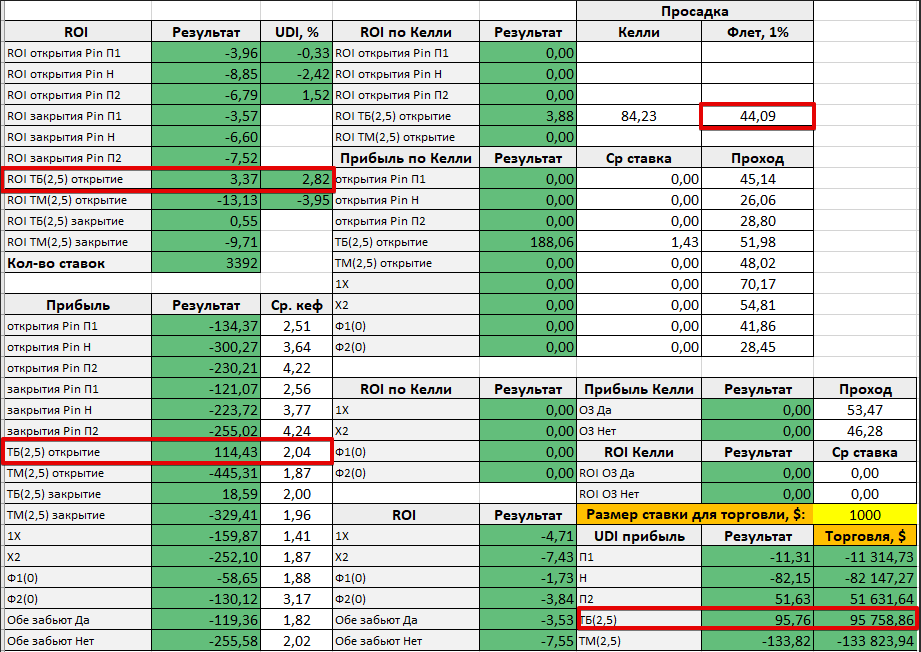
Task: Click the 'Обе забьют Да' label in Прибыль table
Action: click(78, 620)
